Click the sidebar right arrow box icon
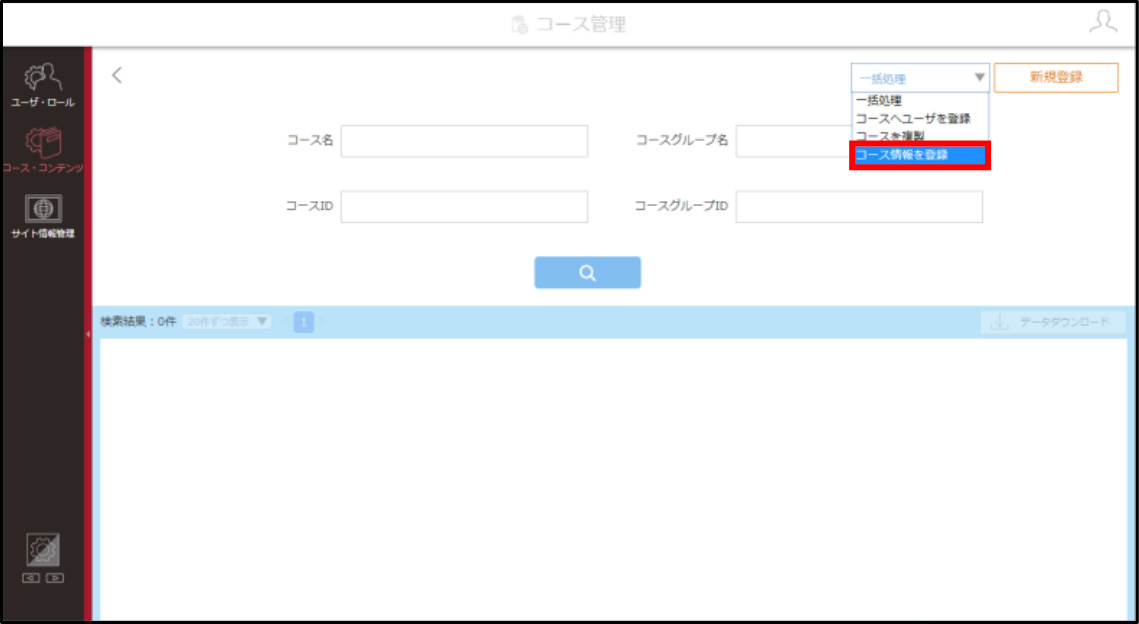The image size is (1139, 624). coord(55,578)
